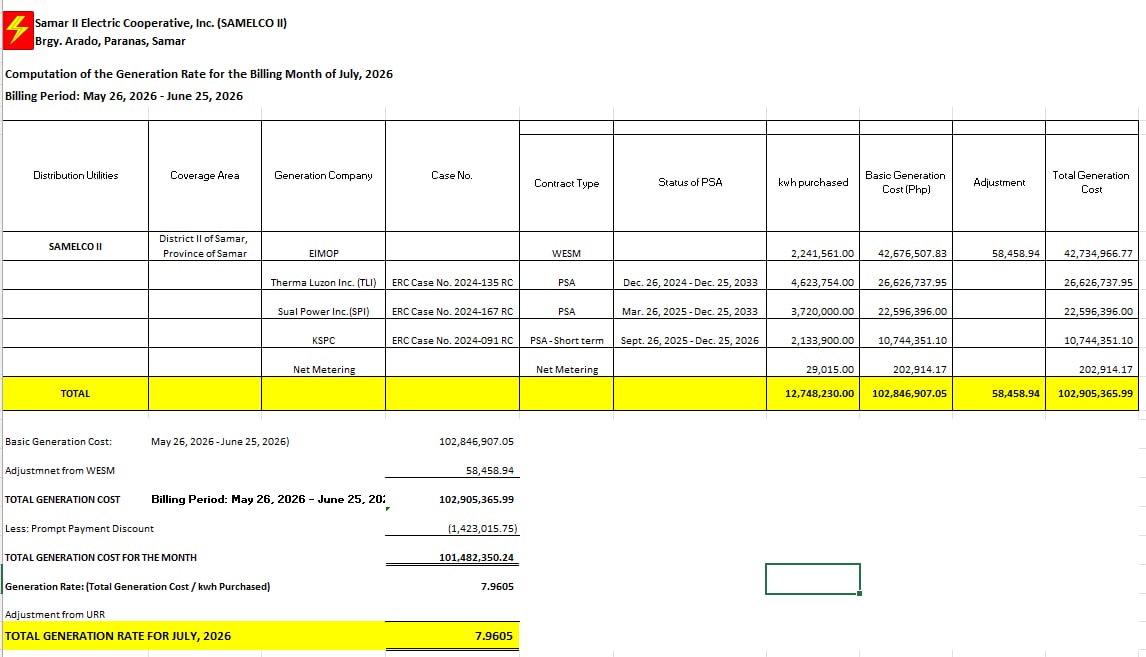The width and height of the screenshot is (1146, 657).
Task: Select the 'Adjustment' column header
Action: [x=999, y=182]
